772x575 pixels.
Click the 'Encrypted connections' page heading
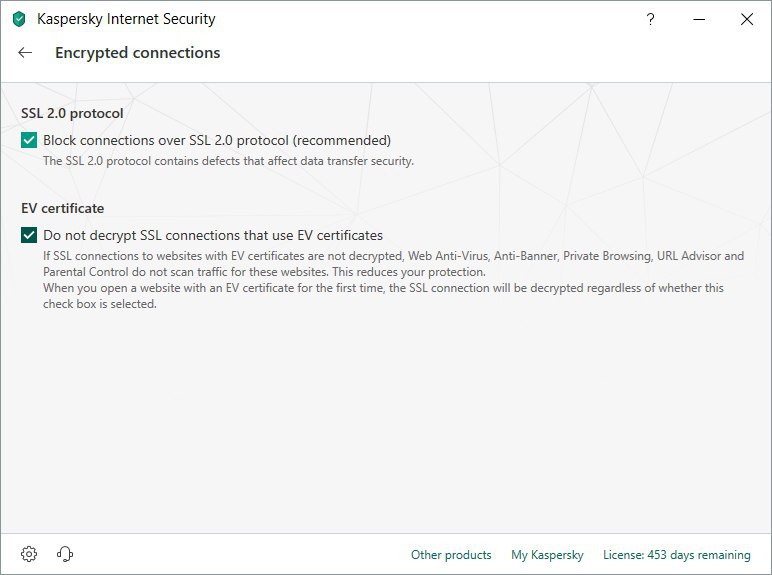(138, 53)
